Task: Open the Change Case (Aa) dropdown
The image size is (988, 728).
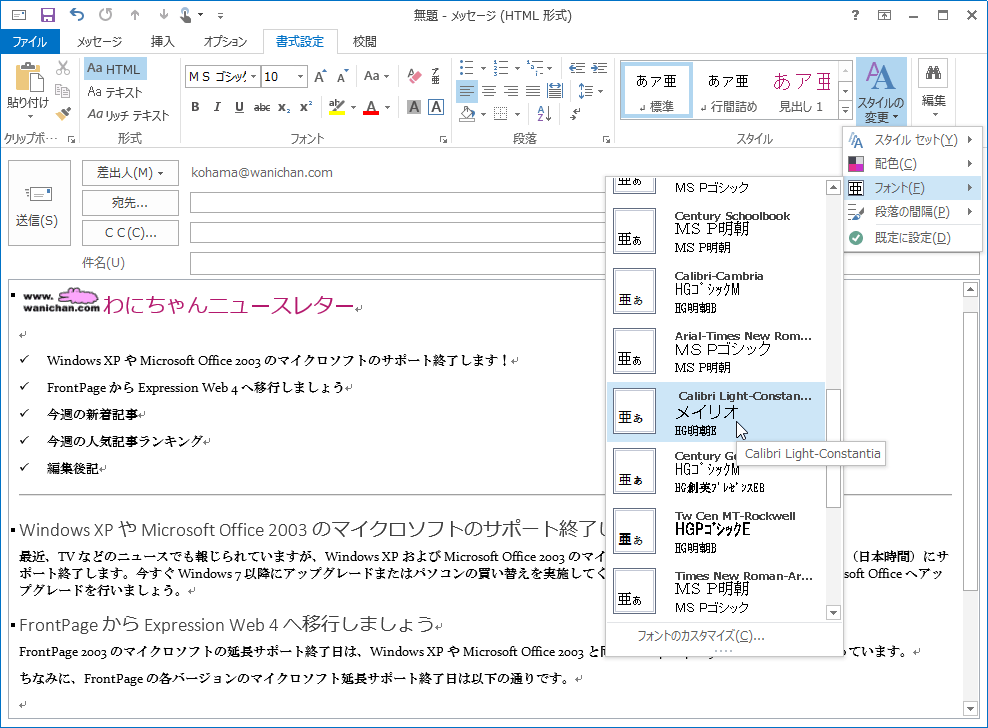Action: pos(377,76)
